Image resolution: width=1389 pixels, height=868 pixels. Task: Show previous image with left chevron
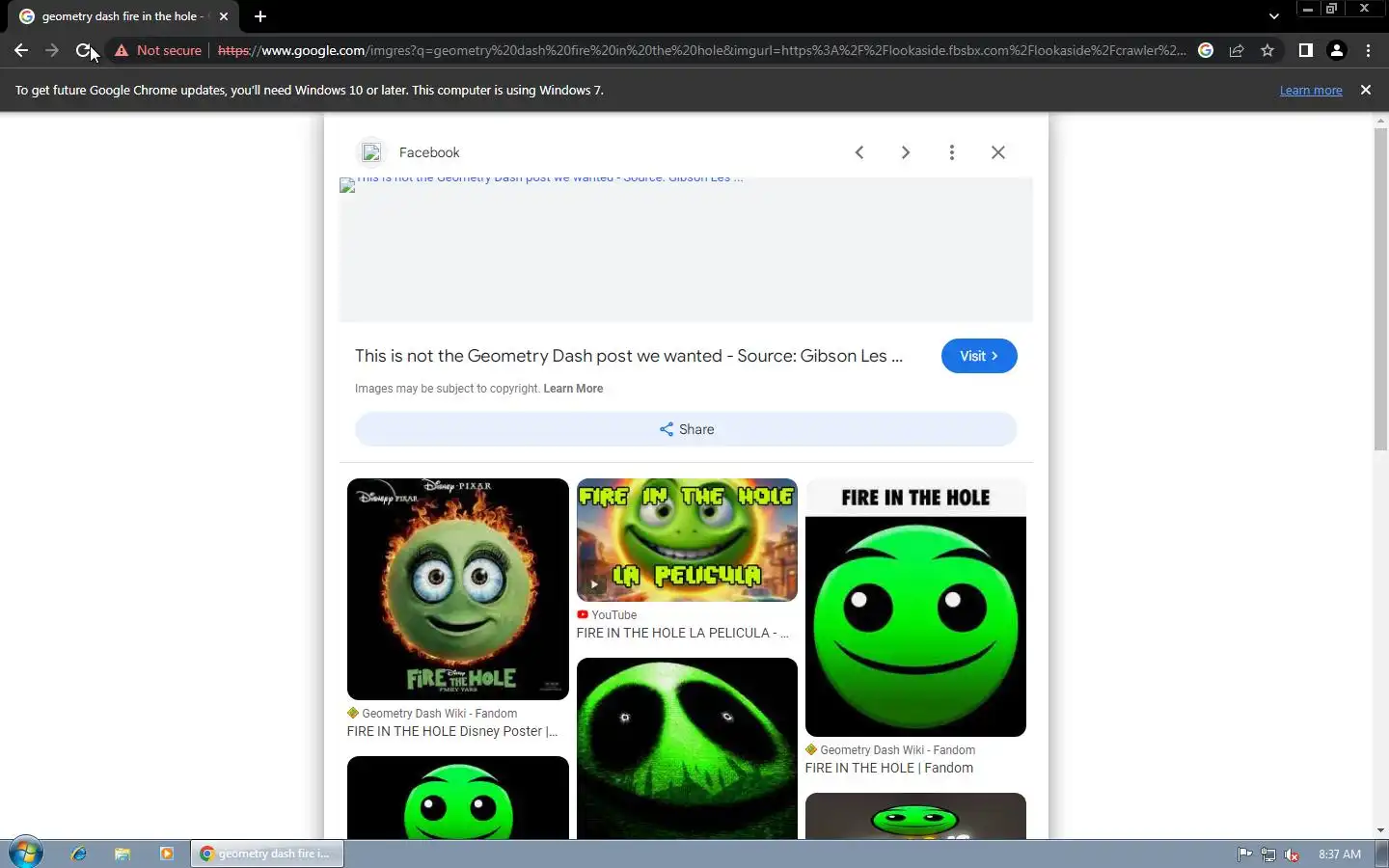(x=859, y=152)
